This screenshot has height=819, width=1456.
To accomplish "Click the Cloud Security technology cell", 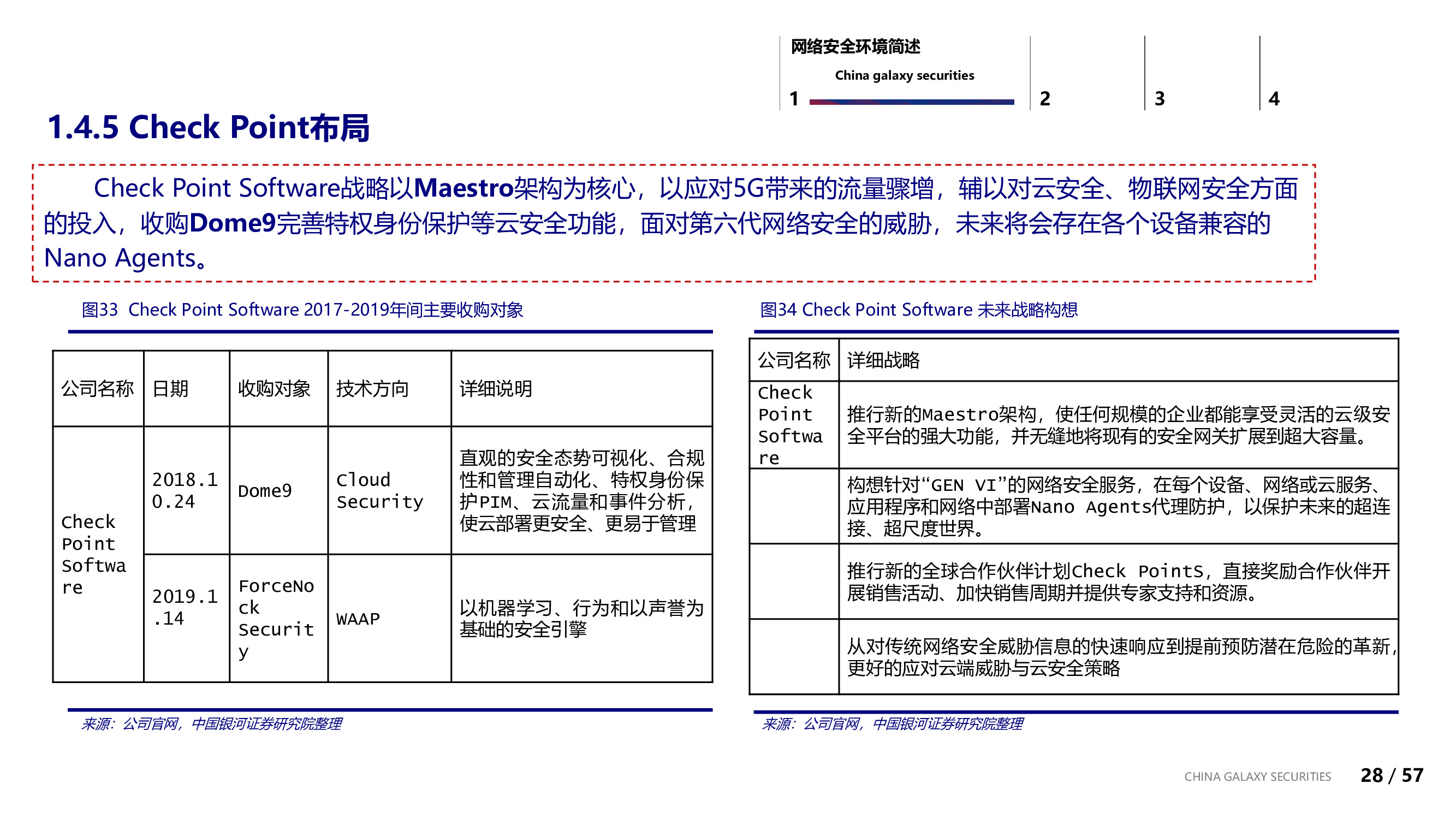I will pyautogui.click(x=380, y=490).
